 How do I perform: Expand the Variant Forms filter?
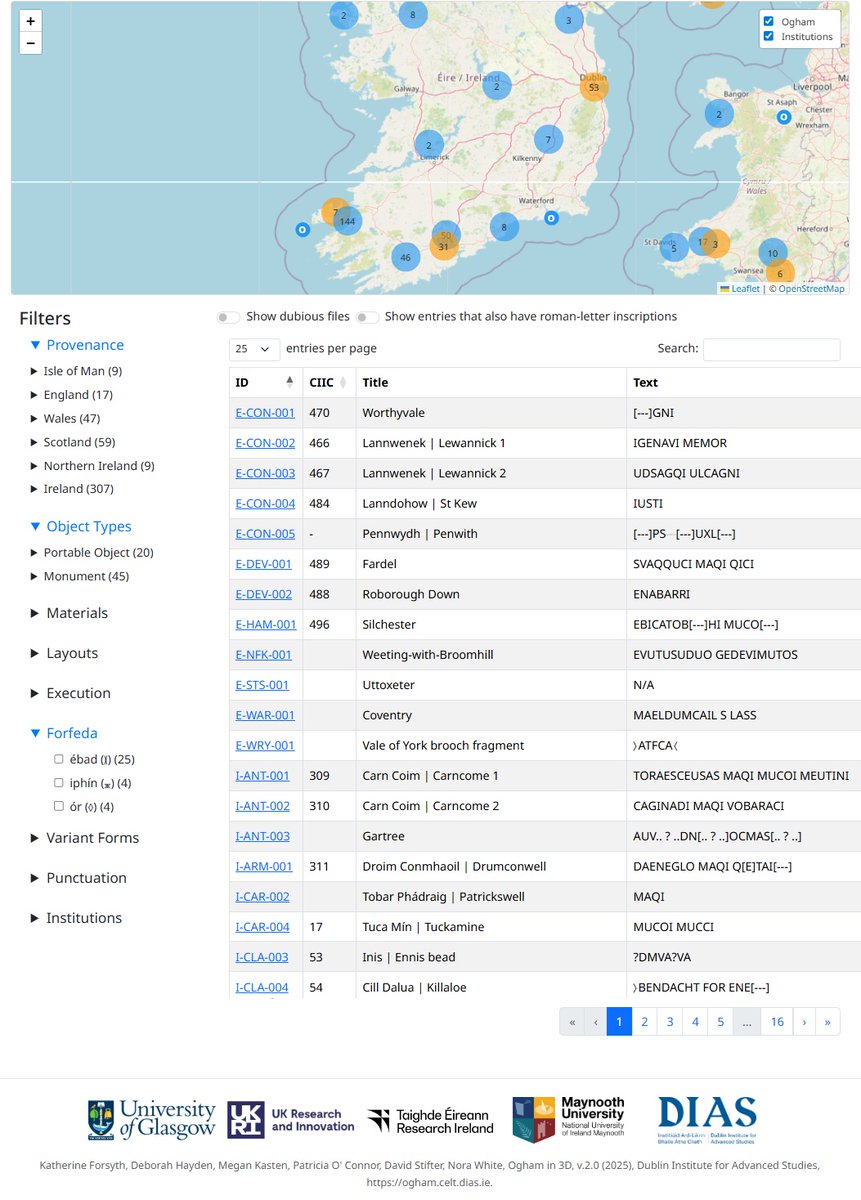coord(85,838)
